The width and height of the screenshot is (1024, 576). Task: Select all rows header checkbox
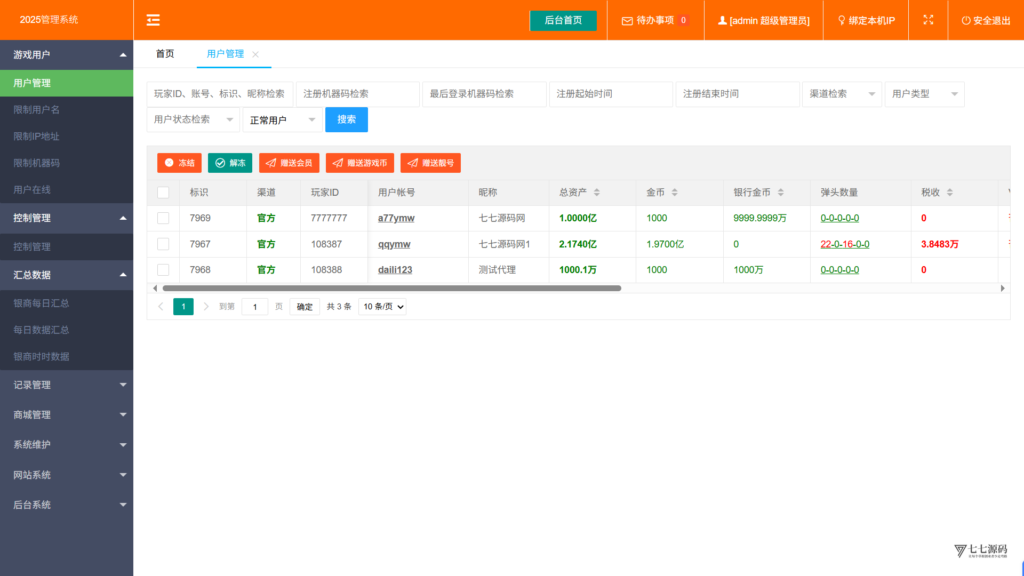163,193
